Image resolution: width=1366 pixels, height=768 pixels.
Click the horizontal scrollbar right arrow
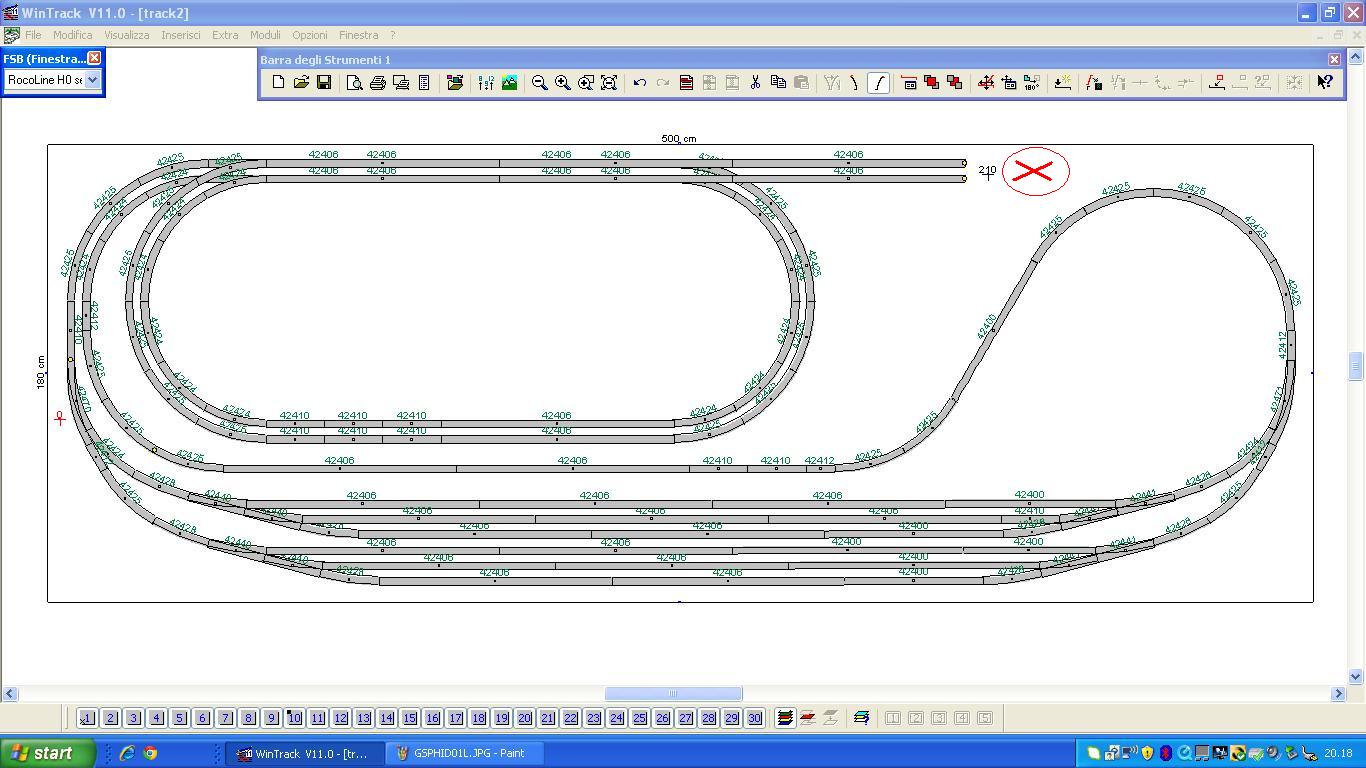click(1338, 693)
